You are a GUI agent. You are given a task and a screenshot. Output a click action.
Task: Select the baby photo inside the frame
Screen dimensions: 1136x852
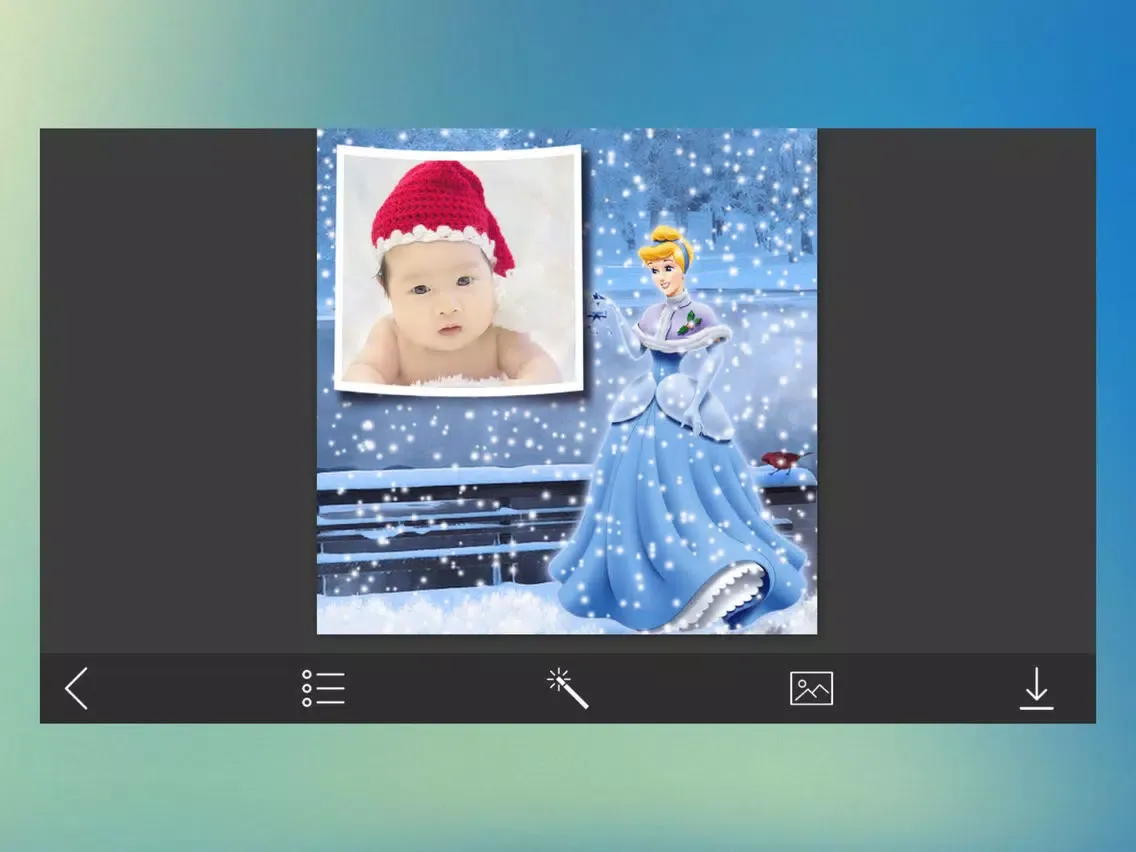click(x=459, y=270)
